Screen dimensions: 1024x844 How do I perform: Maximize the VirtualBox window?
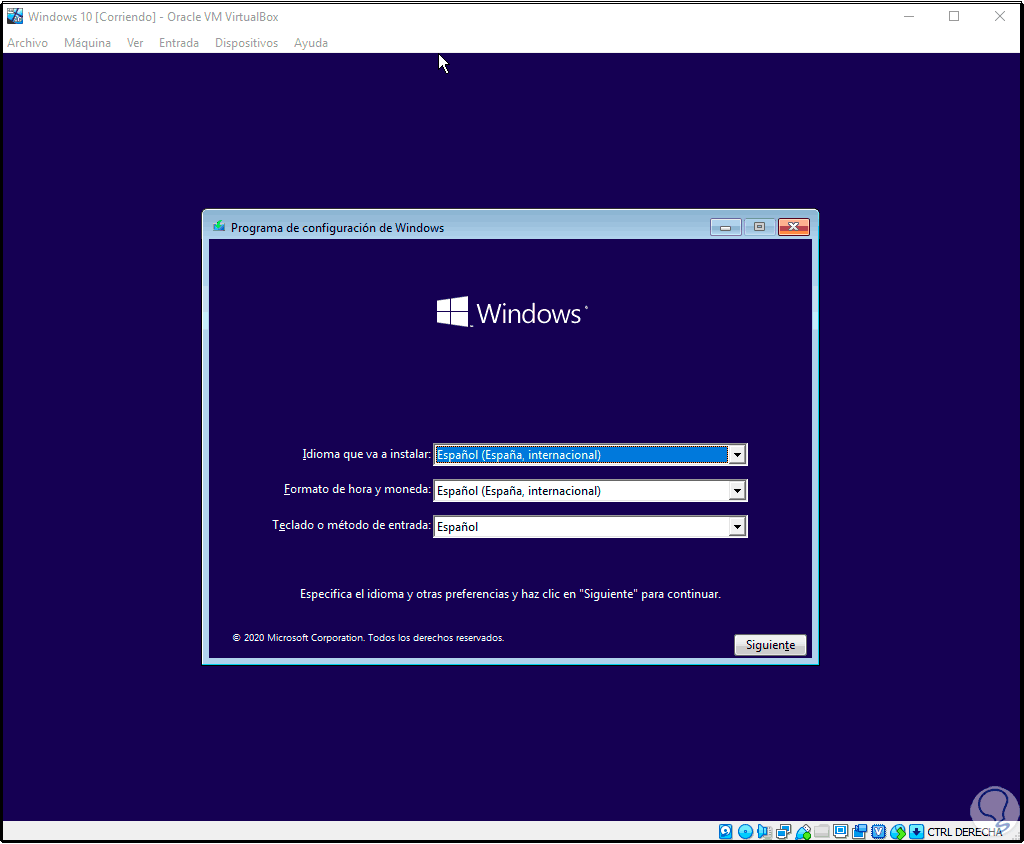[954, 16]
